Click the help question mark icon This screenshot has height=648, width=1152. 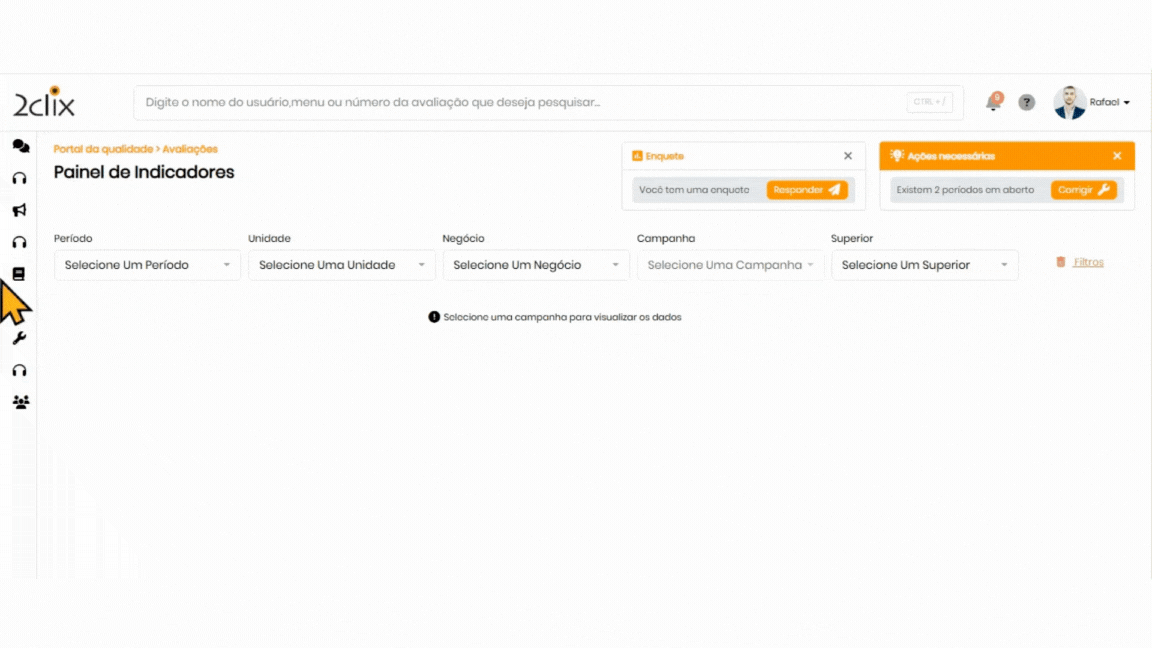pos(1026,102)
